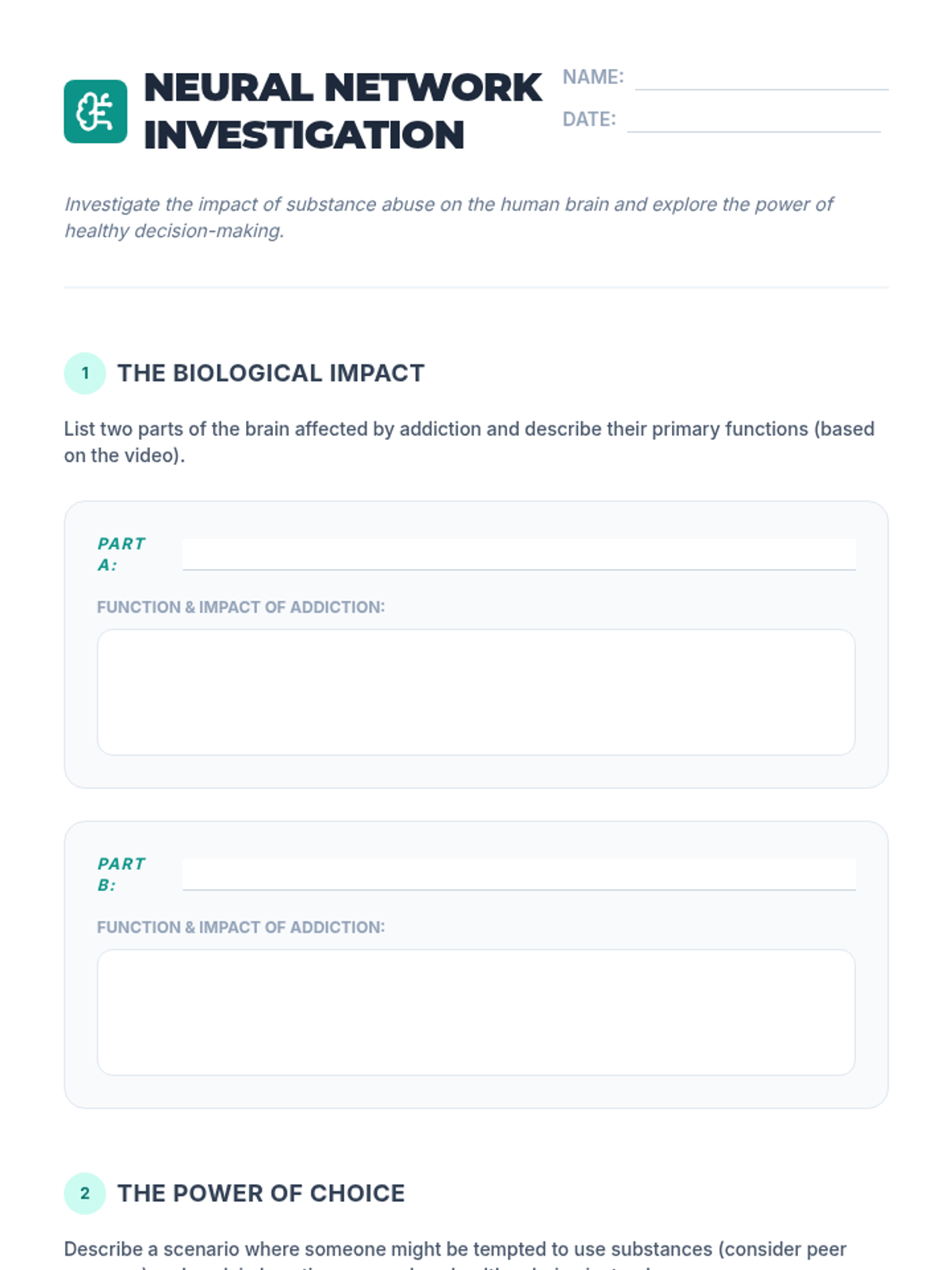Click the PART A label
Screen dimensions: 952x1270
[x=121, y=554]
